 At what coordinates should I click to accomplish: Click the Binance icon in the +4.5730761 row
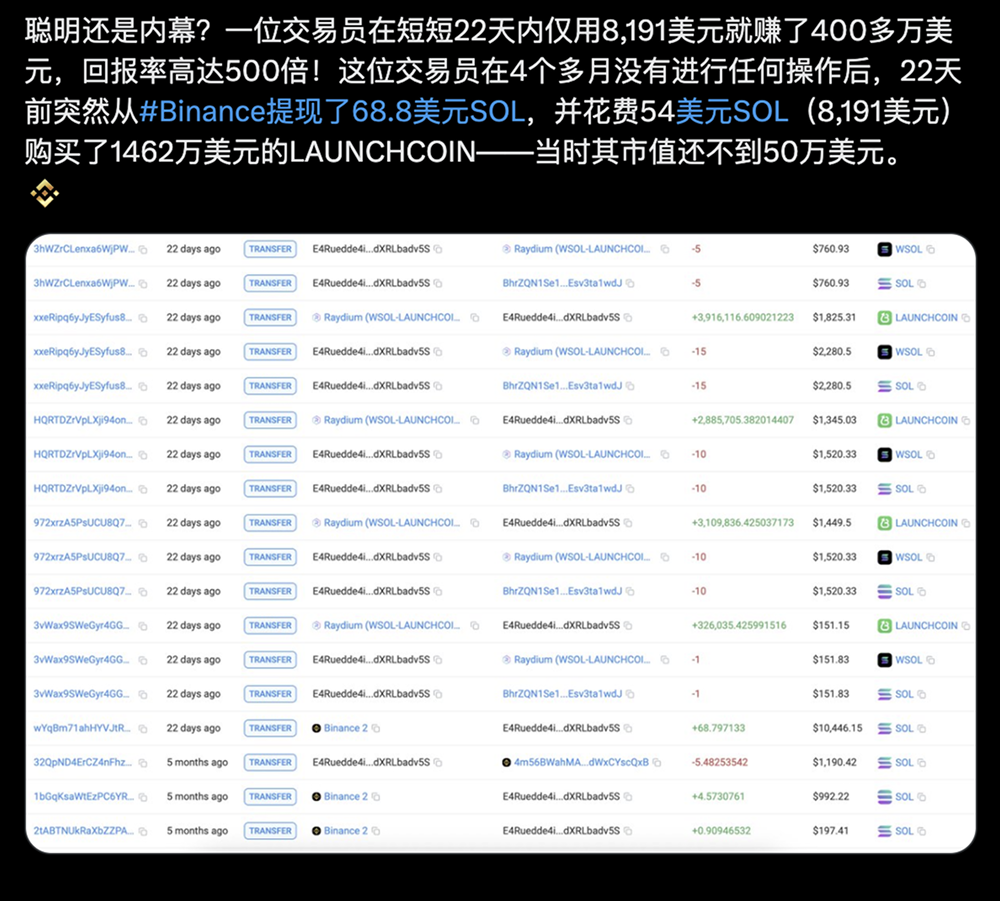316,796
